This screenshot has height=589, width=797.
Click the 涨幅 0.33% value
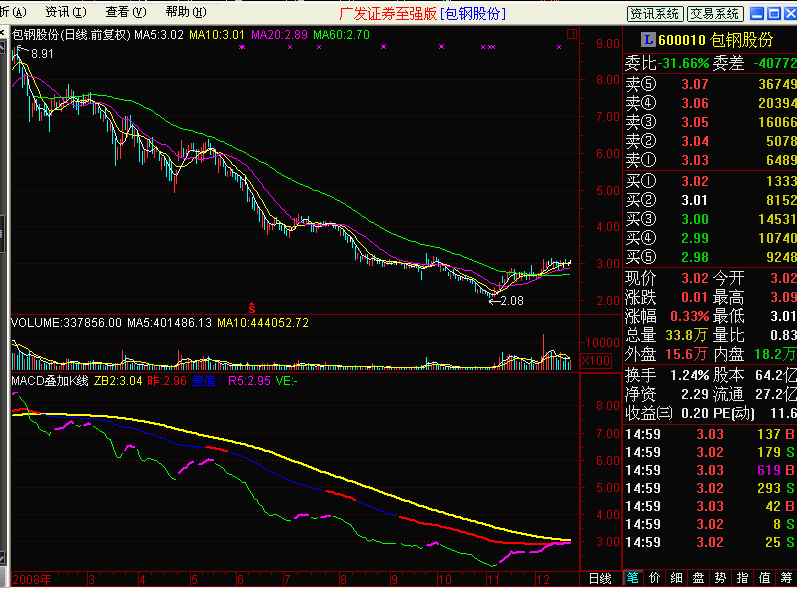pos(690,317)
